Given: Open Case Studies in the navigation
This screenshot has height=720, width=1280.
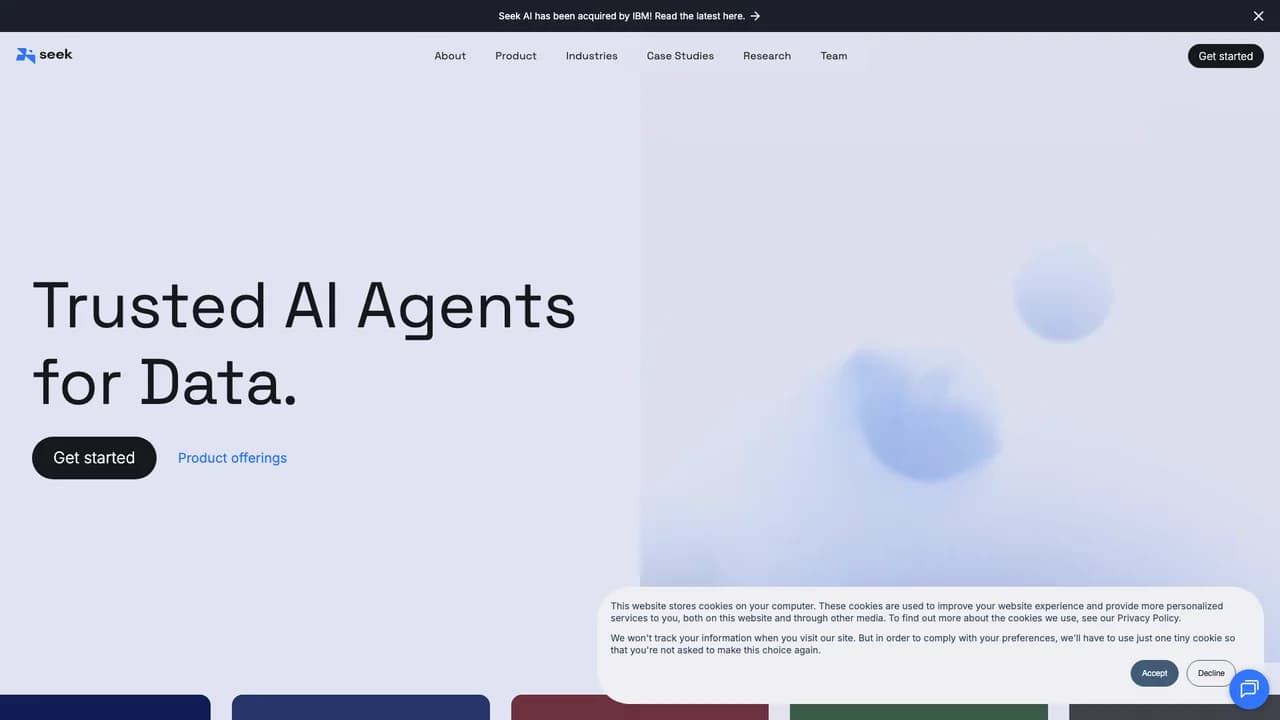Looking at the screenshot, I should (x=680, y=56).
